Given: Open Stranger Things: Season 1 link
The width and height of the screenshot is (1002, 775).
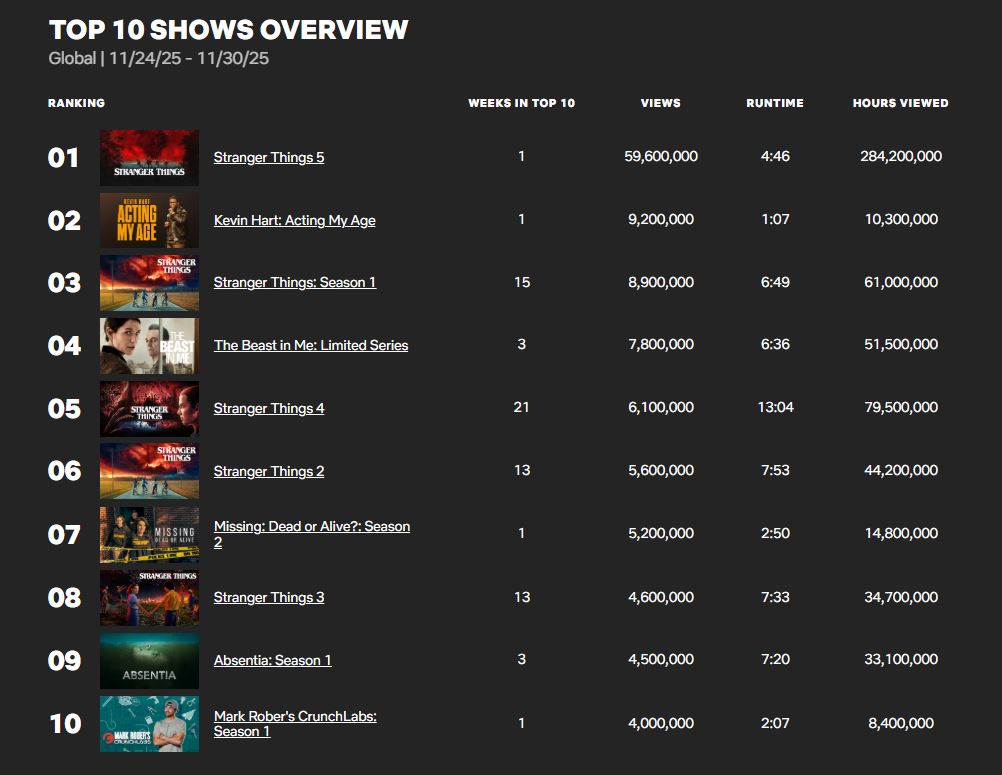Looking at the screenshot, I should click(294, 283).
